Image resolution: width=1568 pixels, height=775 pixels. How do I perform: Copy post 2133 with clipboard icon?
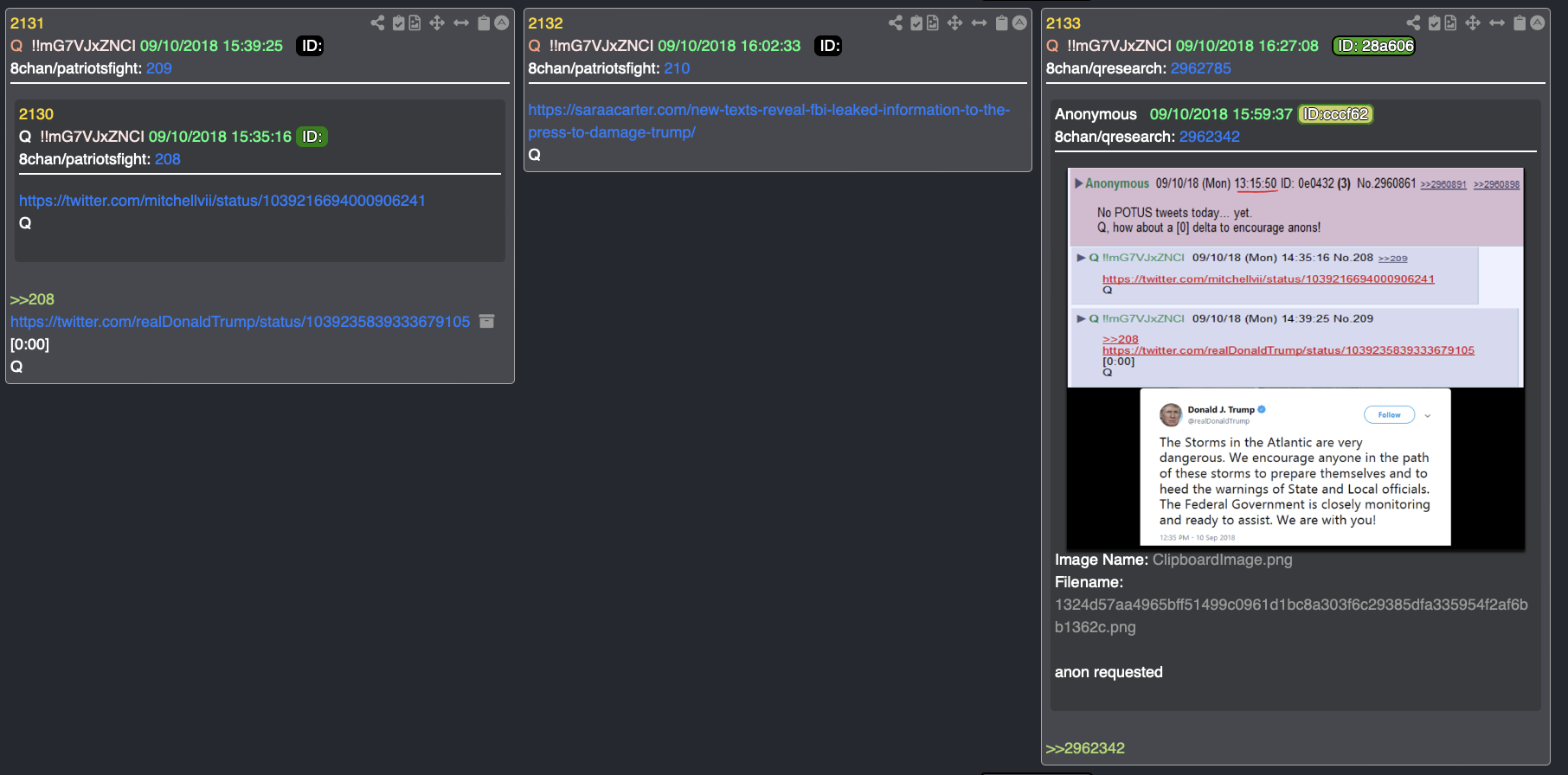[x=1520, y=23]
